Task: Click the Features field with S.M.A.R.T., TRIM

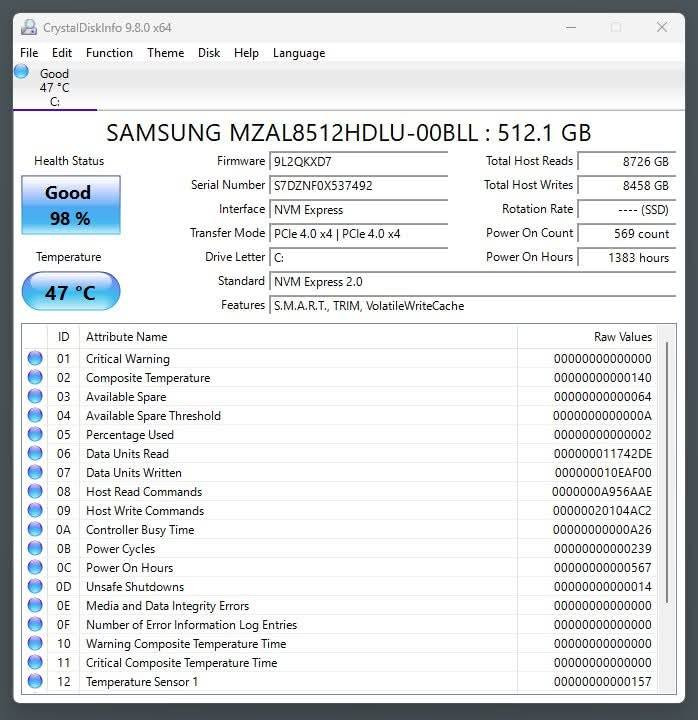Action: pyautogui.click(x=473, y=306)
